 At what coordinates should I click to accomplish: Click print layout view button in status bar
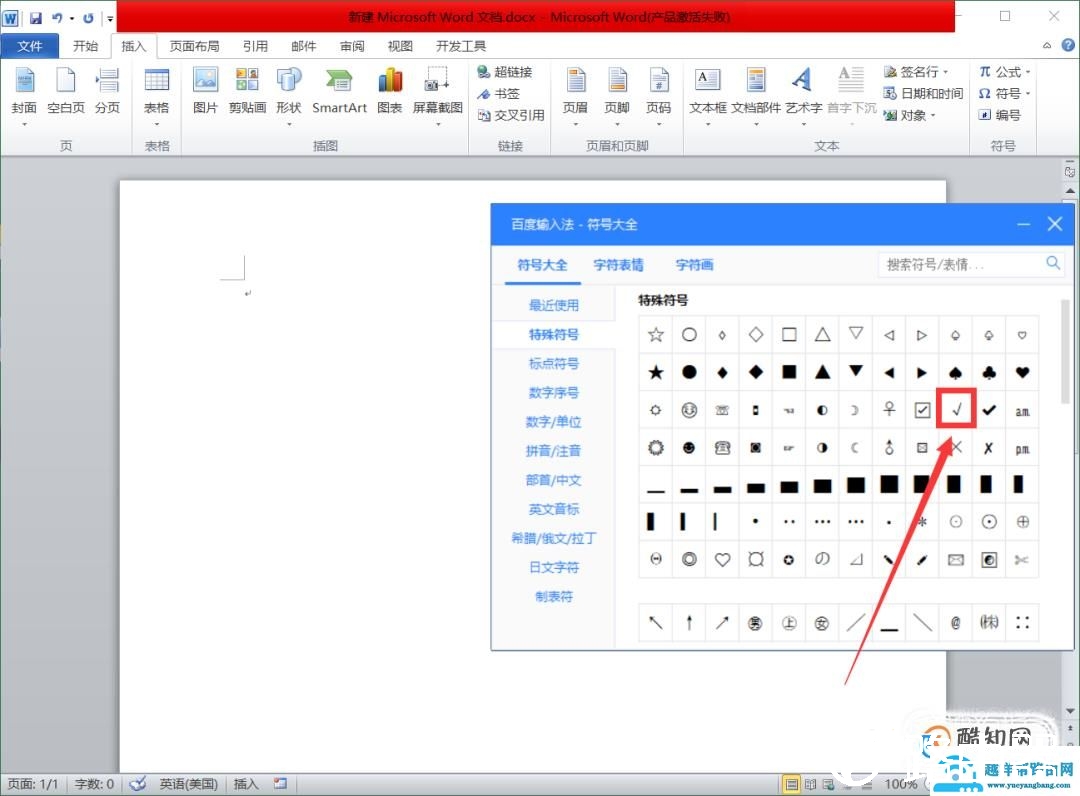[792, 784]
